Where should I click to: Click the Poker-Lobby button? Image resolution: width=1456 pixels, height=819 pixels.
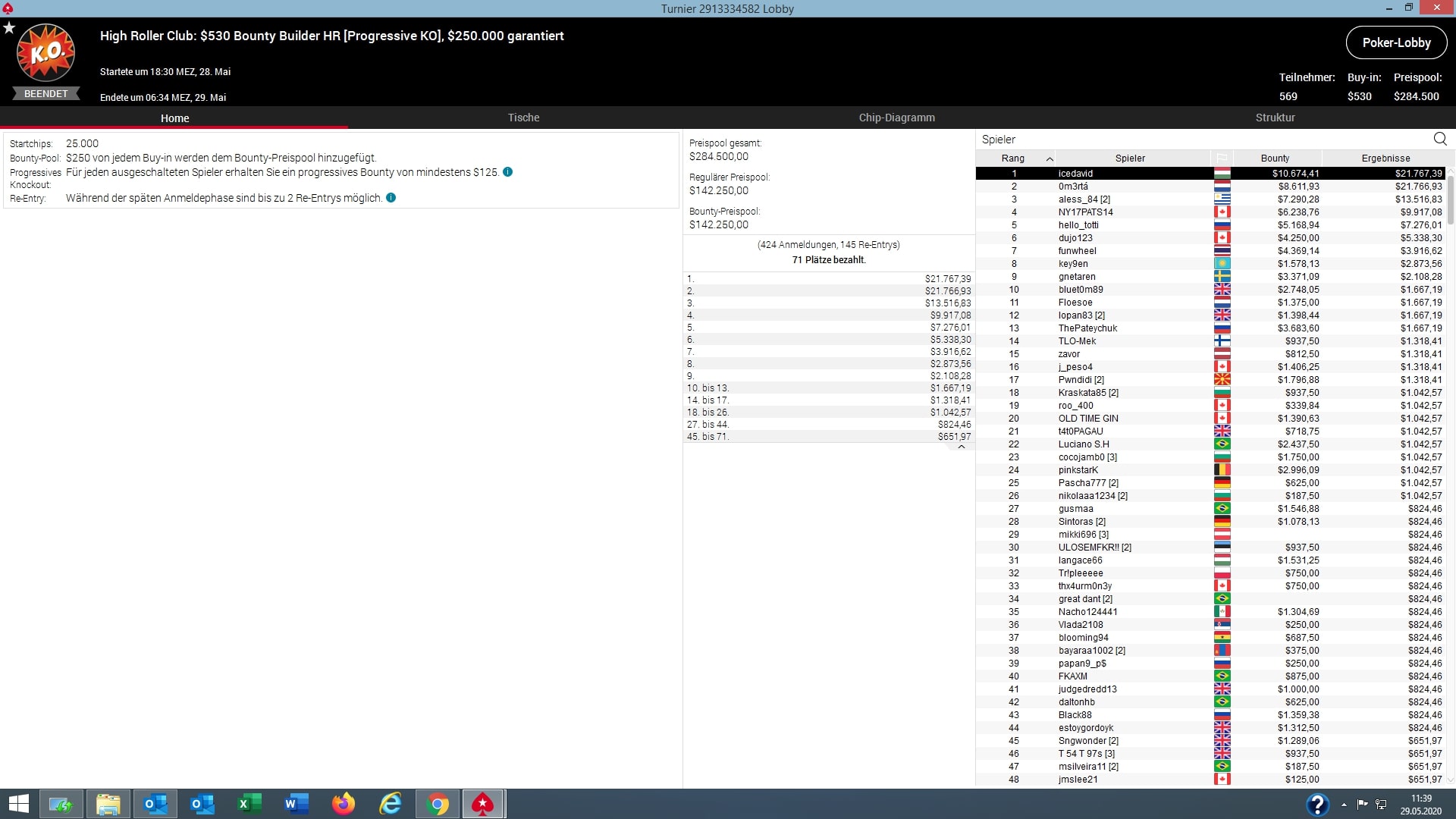pos(1396,42)
